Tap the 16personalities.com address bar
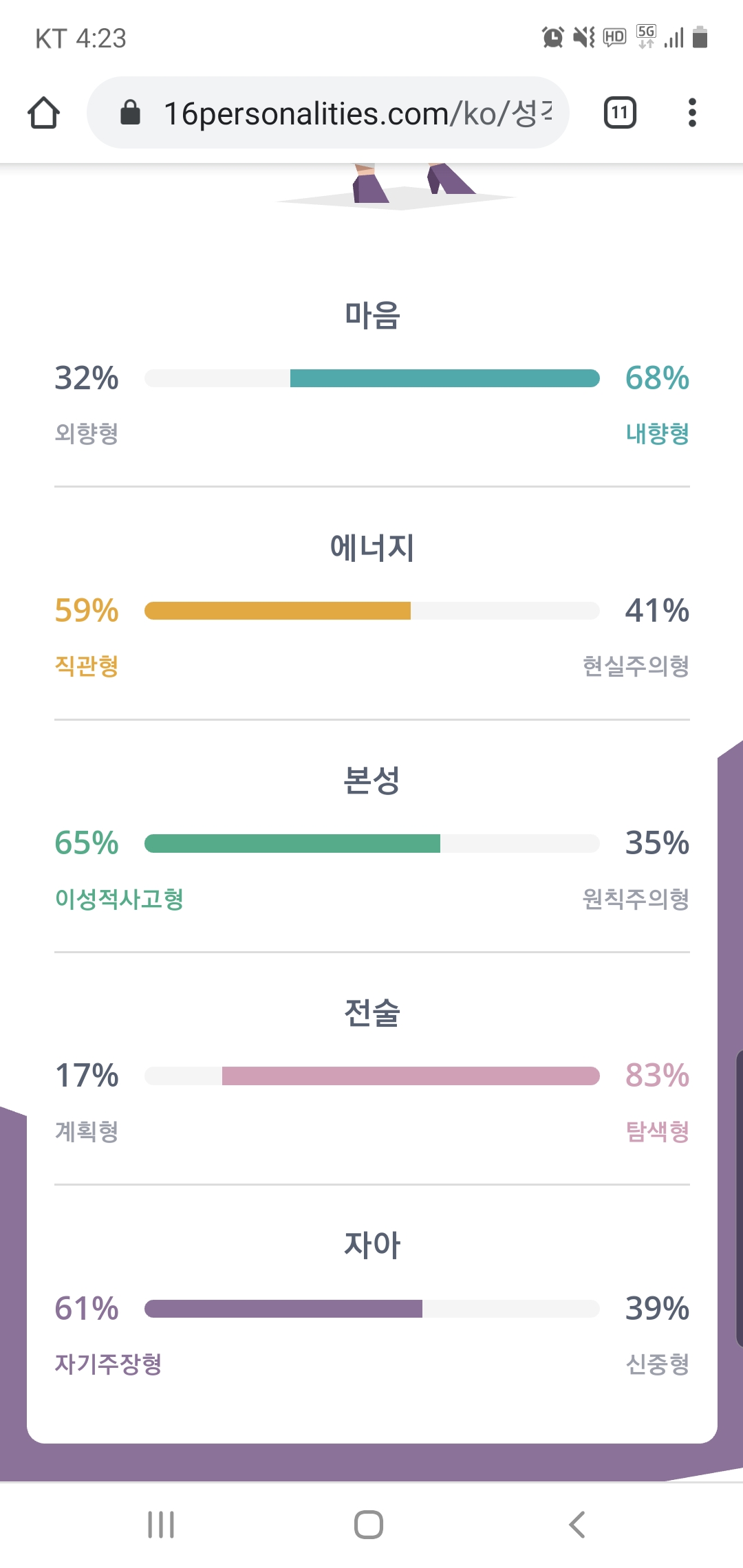The image size is (743, 1568). pyautogui.click(x=356, y=113)
